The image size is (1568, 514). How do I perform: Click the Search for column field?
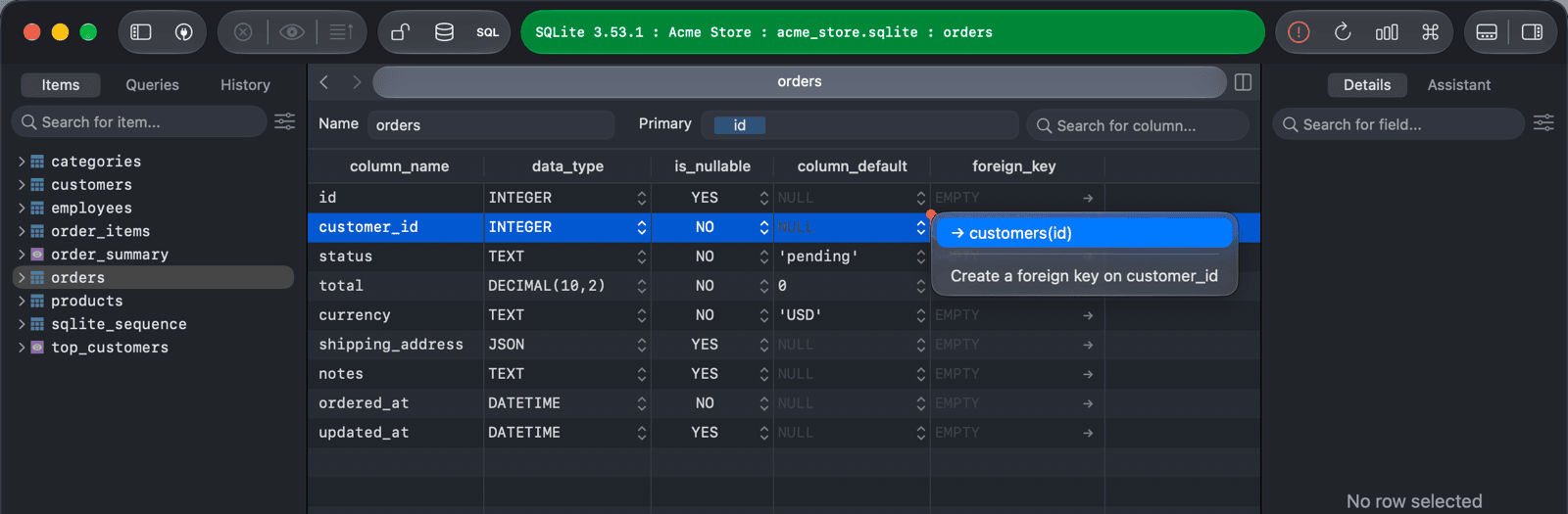(x=1138, y=125)
